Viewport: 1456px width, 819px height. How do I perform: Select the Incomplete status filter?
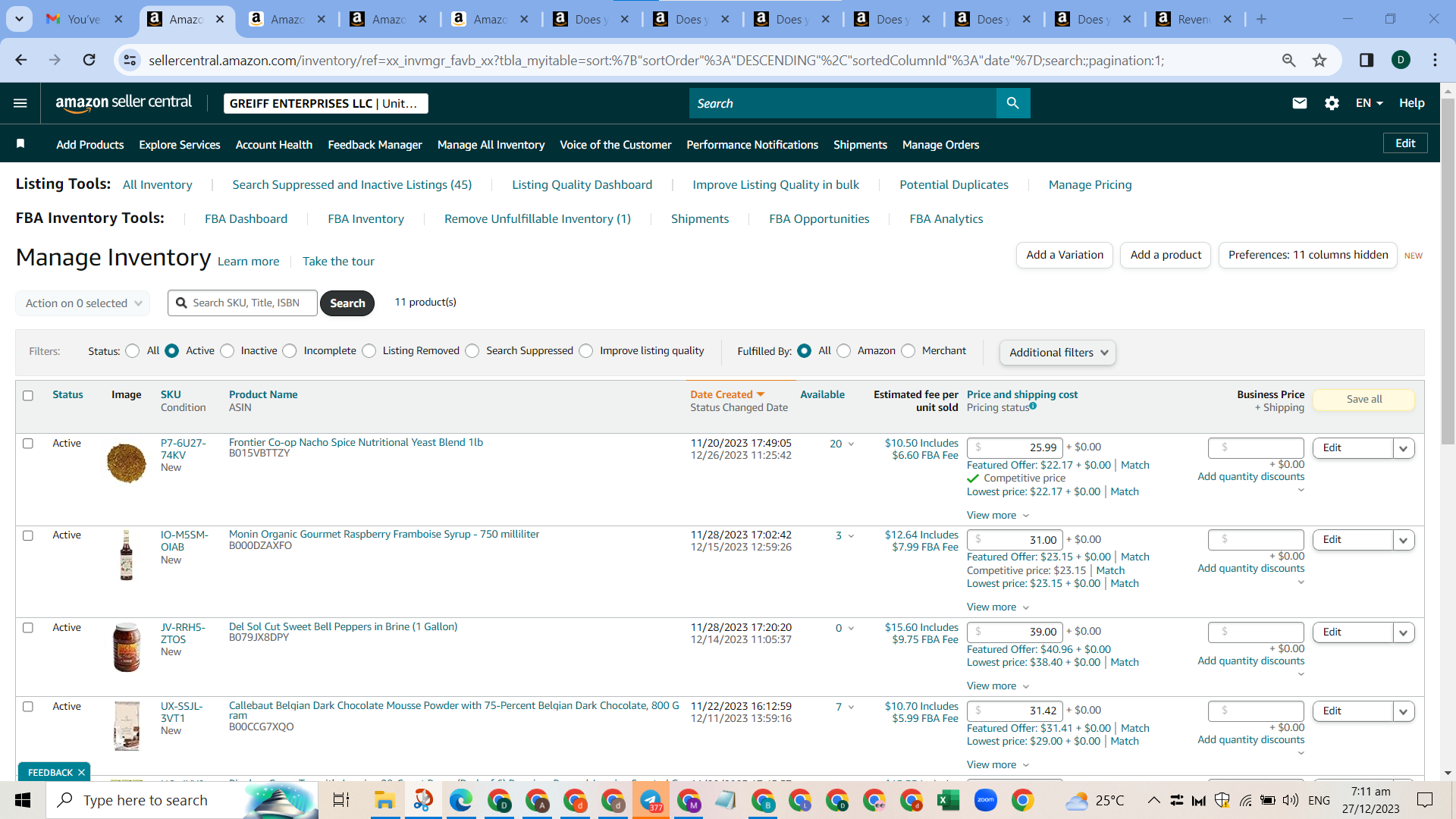coord(290,351)
